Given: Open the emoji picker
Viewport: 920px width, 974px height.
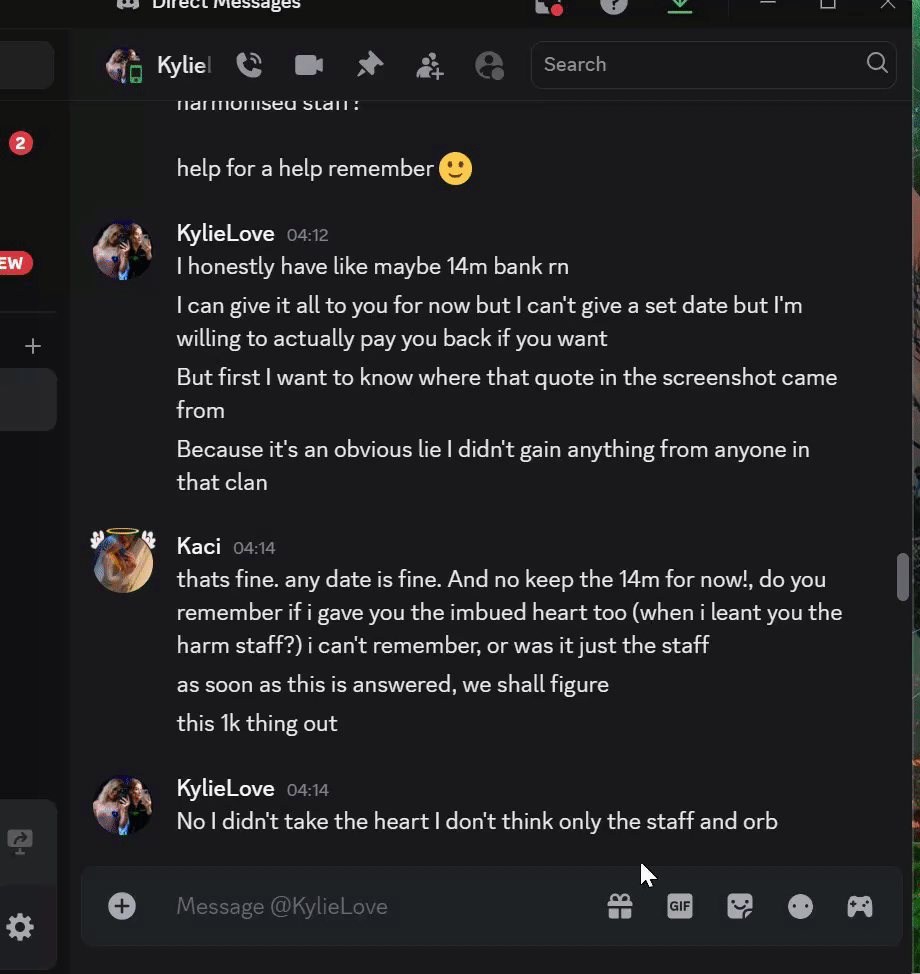Looking at the screenshot, I should (800, 906).
